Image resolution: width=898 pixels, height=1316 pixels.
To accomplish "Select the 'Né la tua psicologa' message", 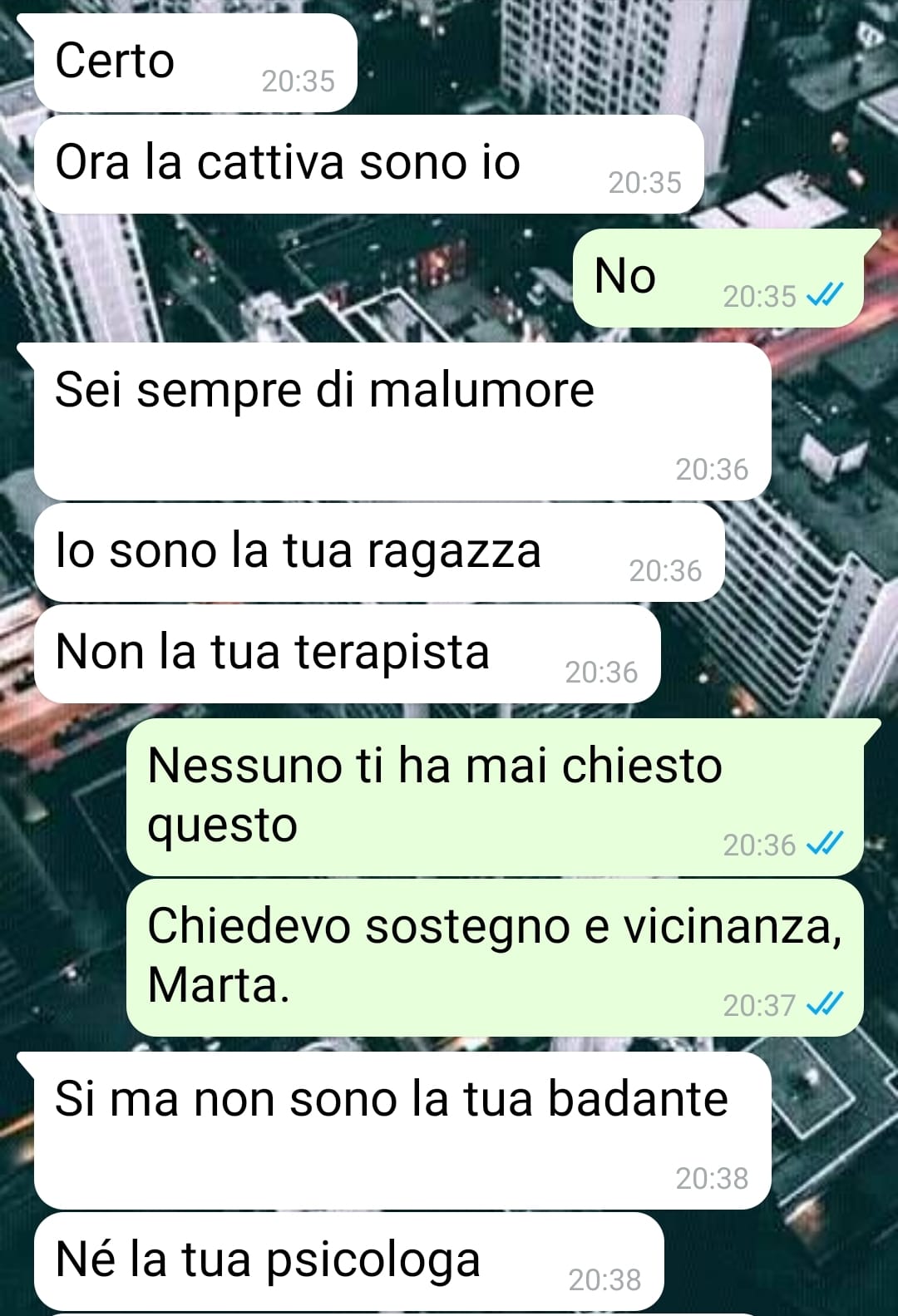I will (348, 1262).
